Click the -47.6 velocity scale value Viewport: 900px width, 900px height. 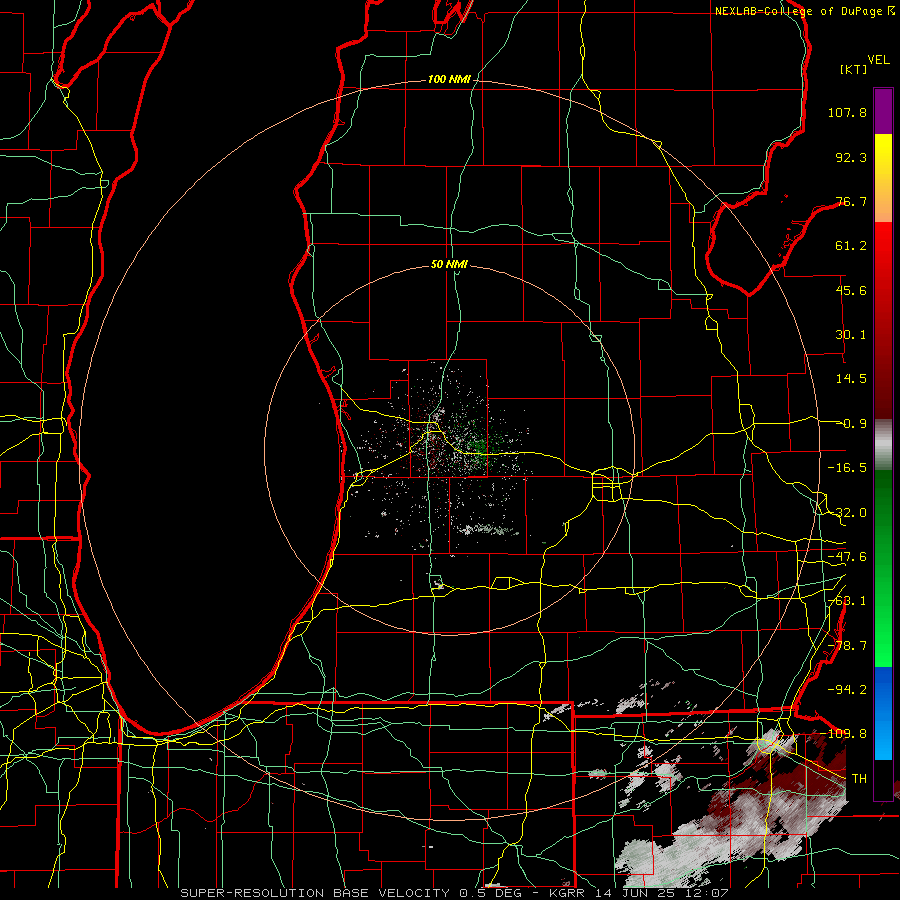(x=847, y=557)
